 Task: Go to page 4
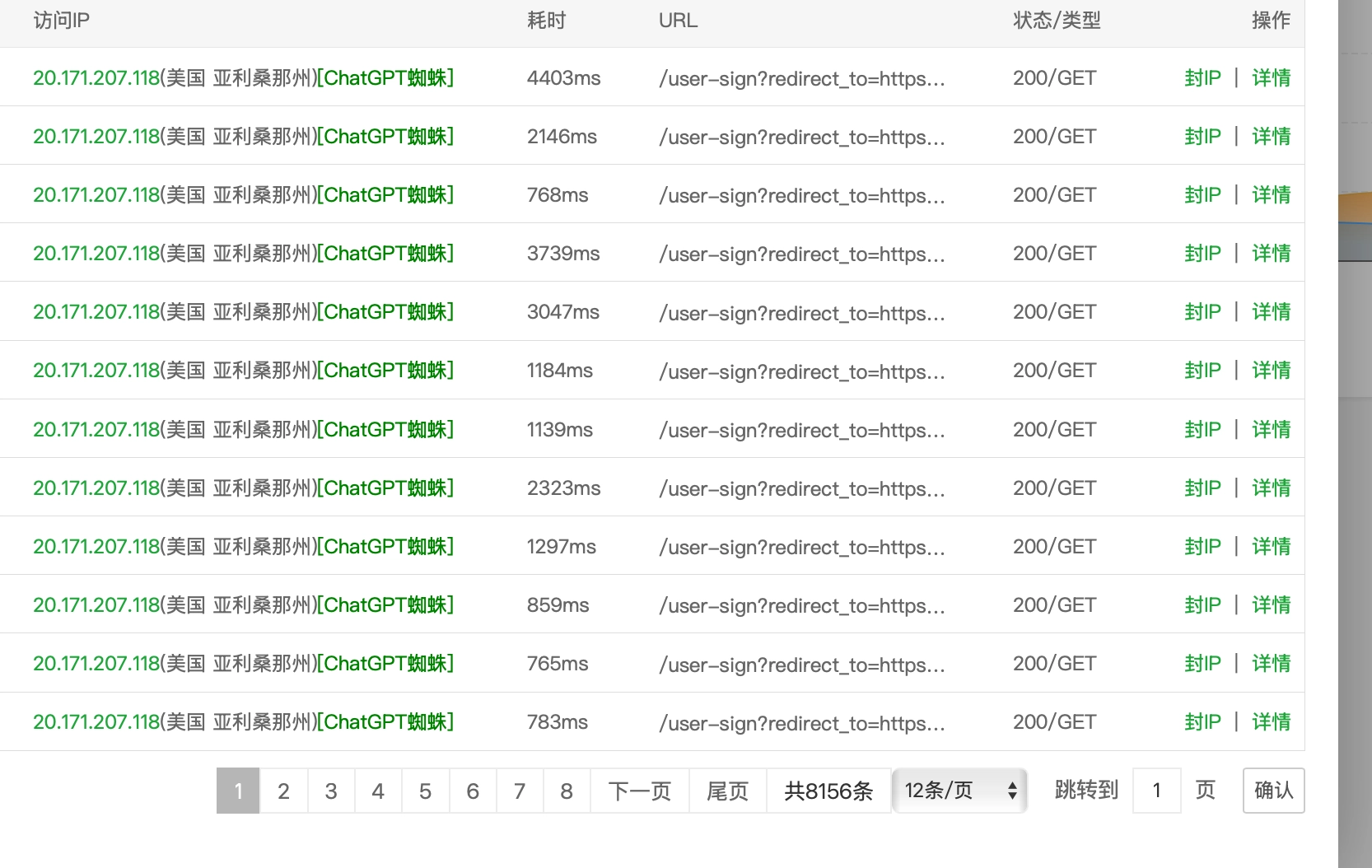378,791
